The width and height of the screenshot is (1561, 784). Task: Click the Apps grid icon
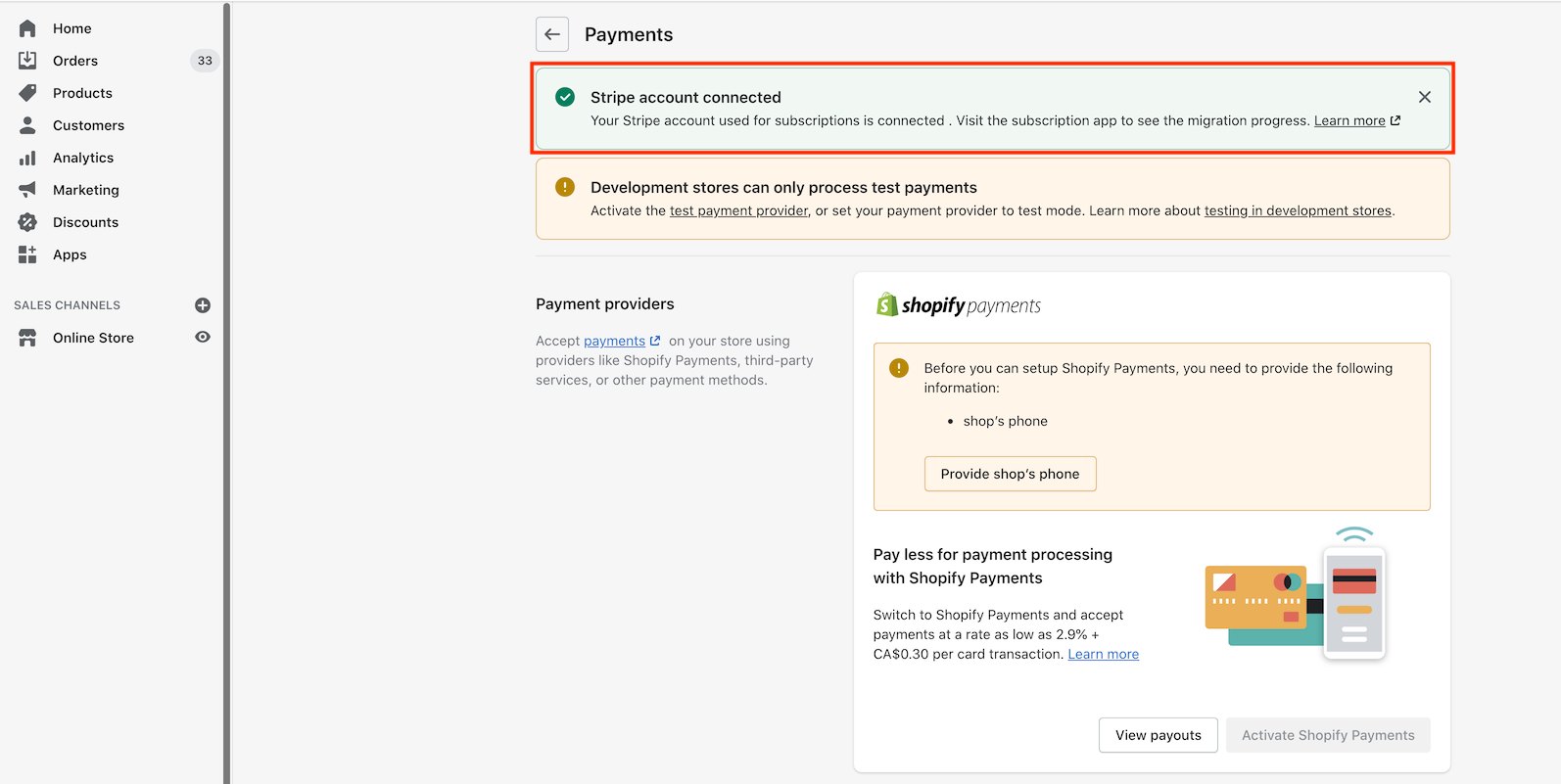click(x=27, y=254)
